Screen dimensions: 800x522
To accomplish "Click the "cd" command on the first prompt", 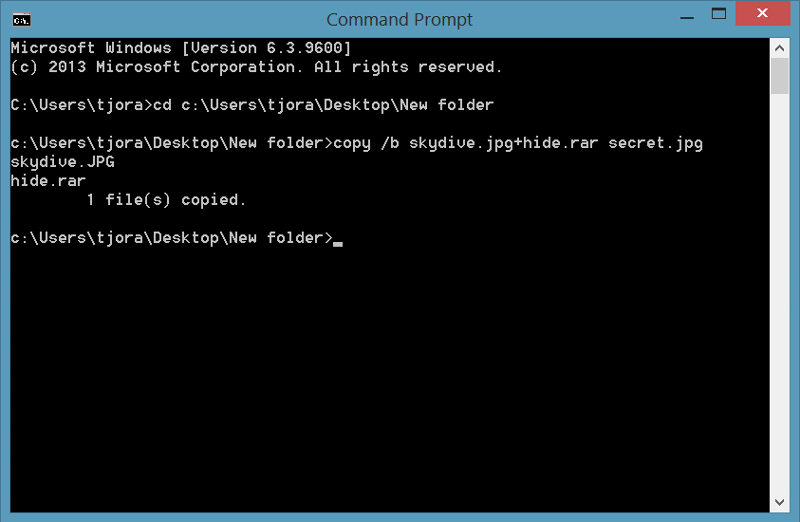I will [163, 105].
